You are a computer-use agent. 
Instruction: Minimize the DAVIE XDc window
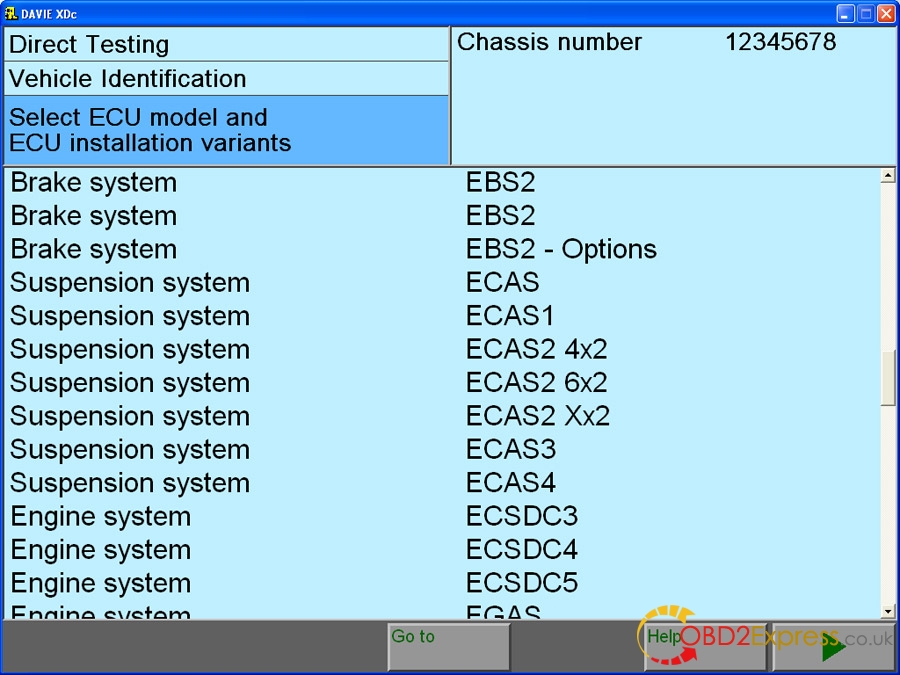pyautogui.click(x=845, y=13)
